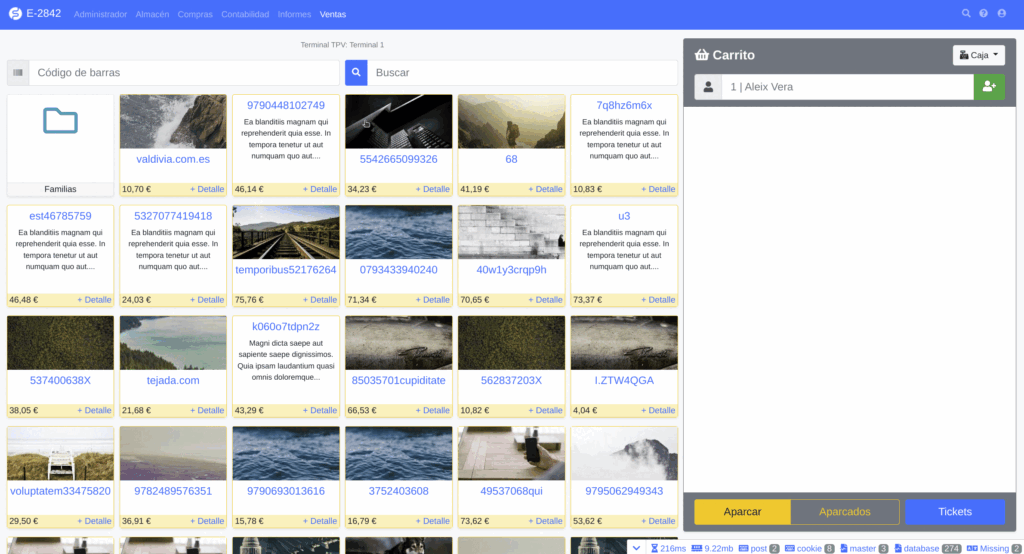Open the user account icon in navbar
The width and height of the screenshot is (1024, 554).
pyautogui.click(x=1001, y=14)
